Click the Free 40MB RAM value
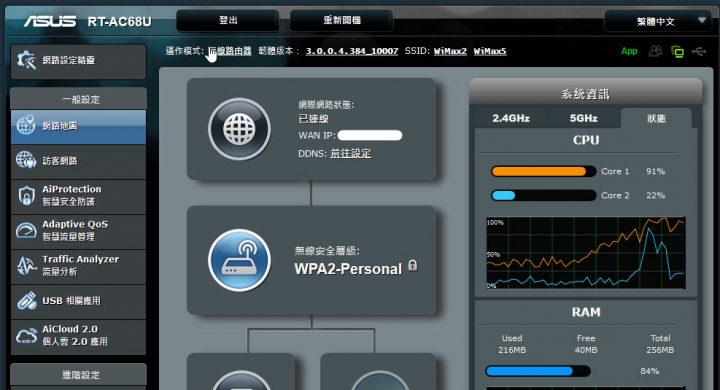Screen dimensions: 720x390 [x=586, y=350]
